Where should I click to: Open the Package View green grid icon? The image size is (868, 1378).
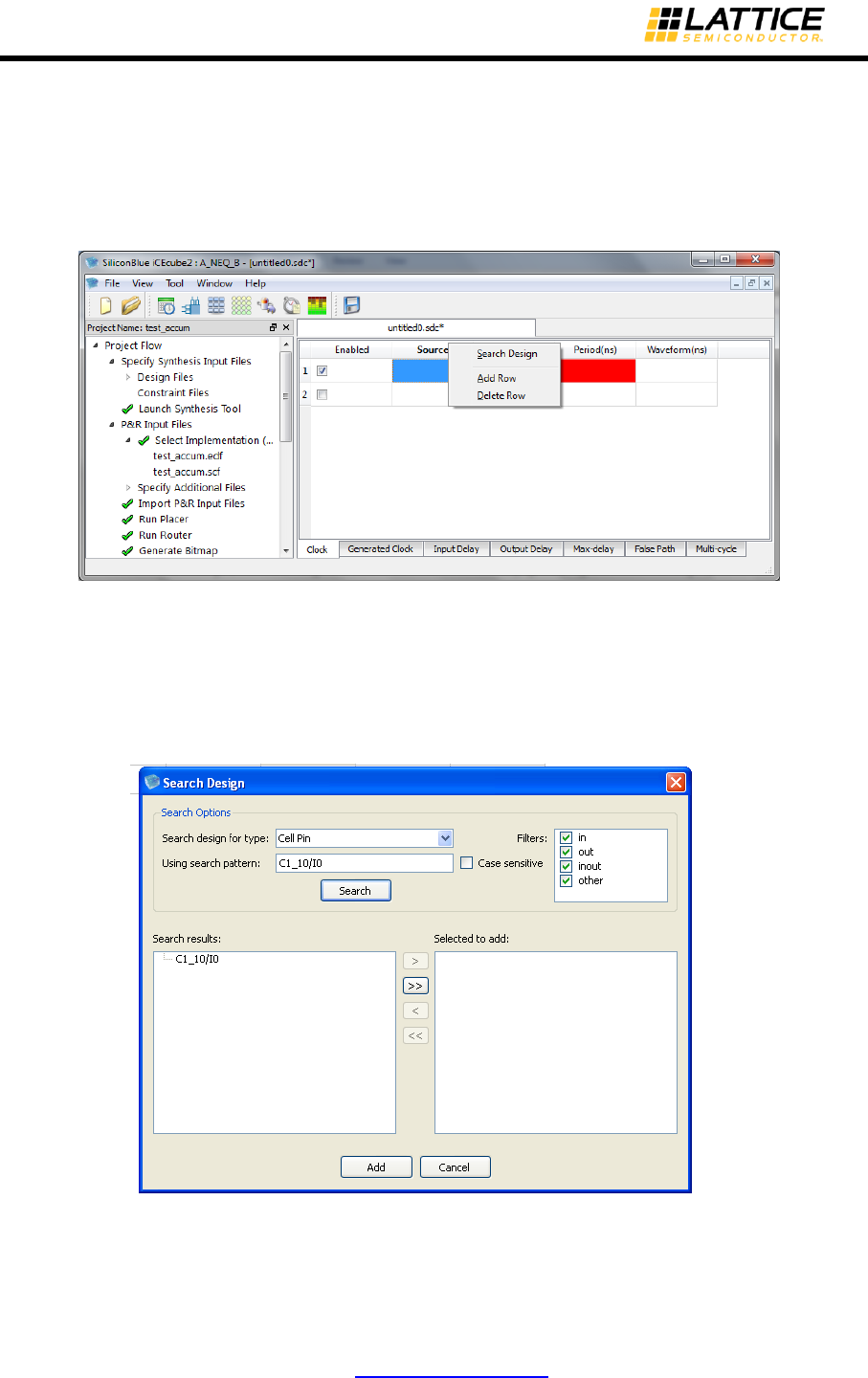241,305
